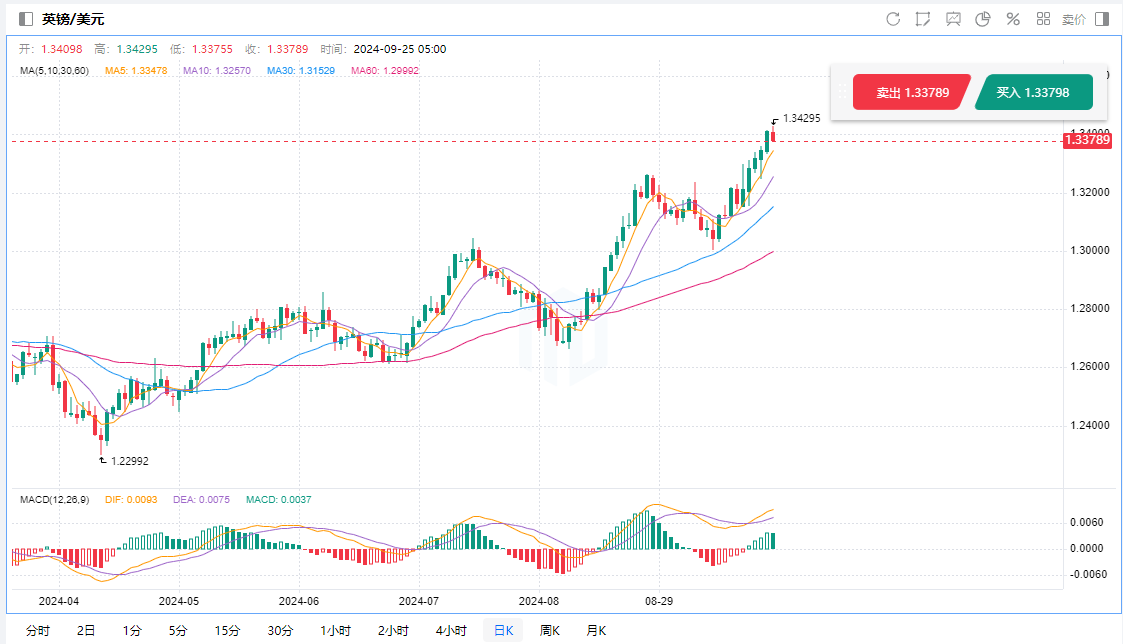This screenshot has width=1123, height=644.
Task: Toggle the right side panel icon
Action: 1102,19
